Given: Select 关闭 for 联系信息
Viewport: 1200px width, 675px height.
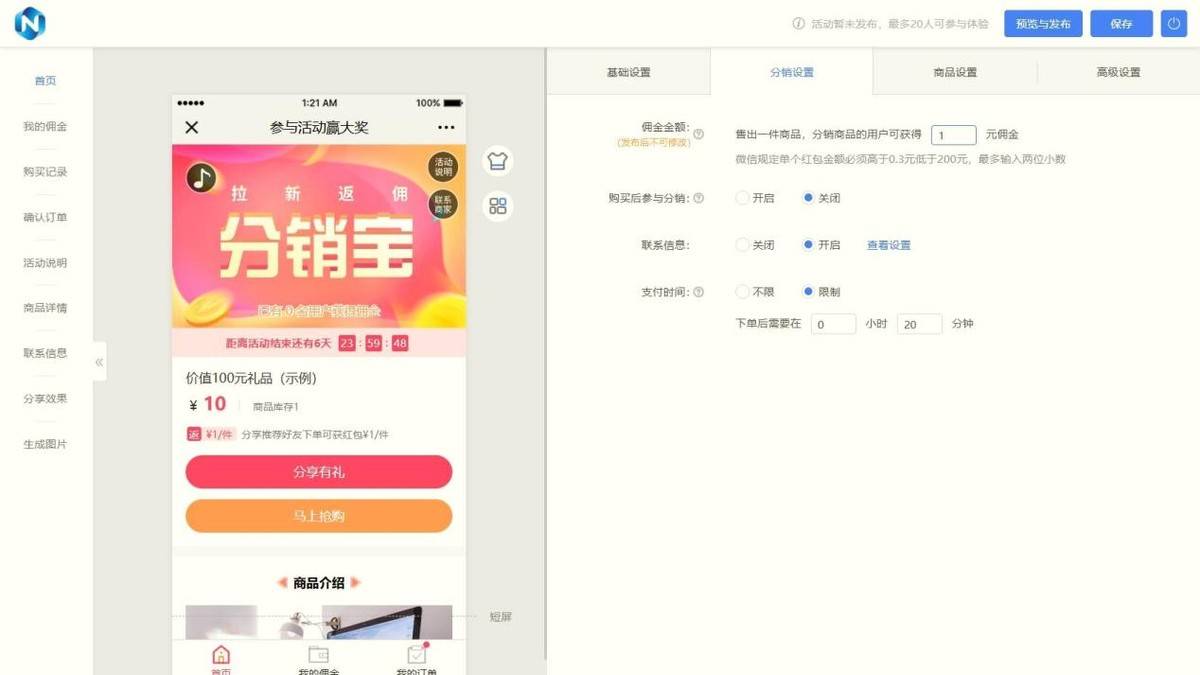Looking at the screenshot, I should 742,245.
